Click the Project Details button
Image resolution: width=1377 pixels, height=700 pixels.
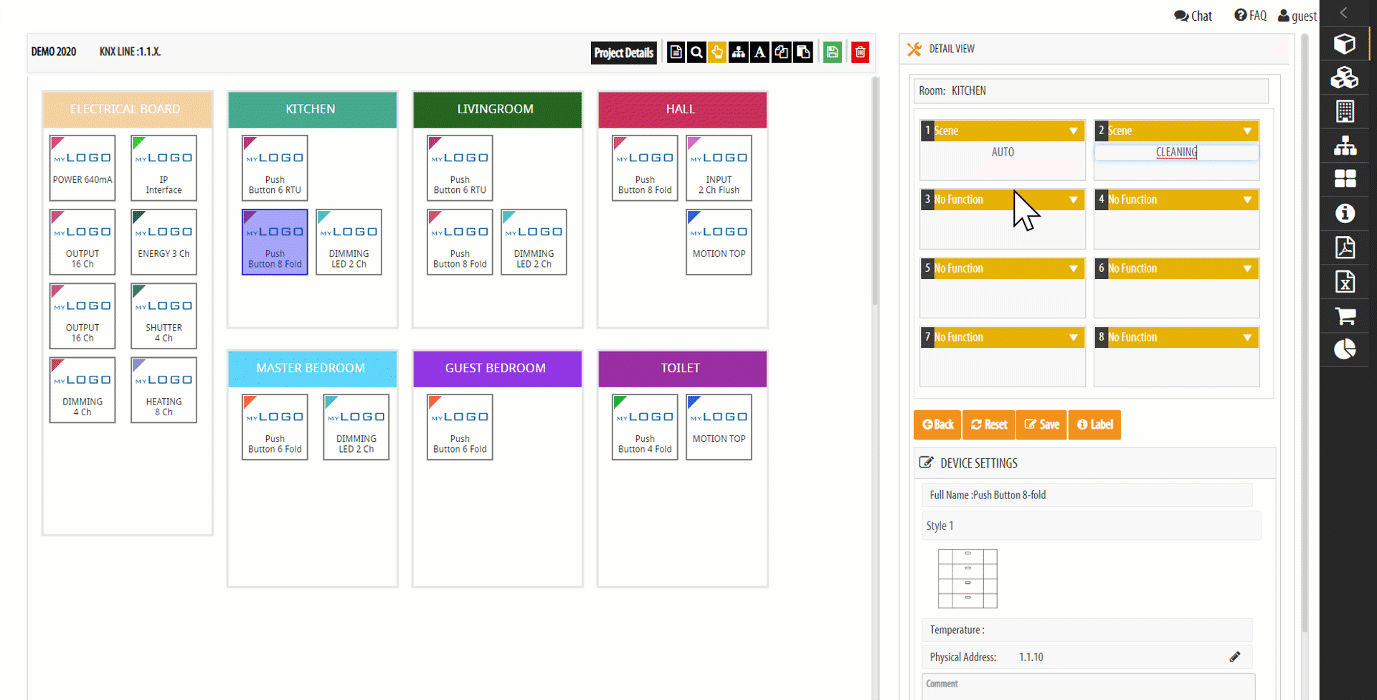tap(624, 53)
